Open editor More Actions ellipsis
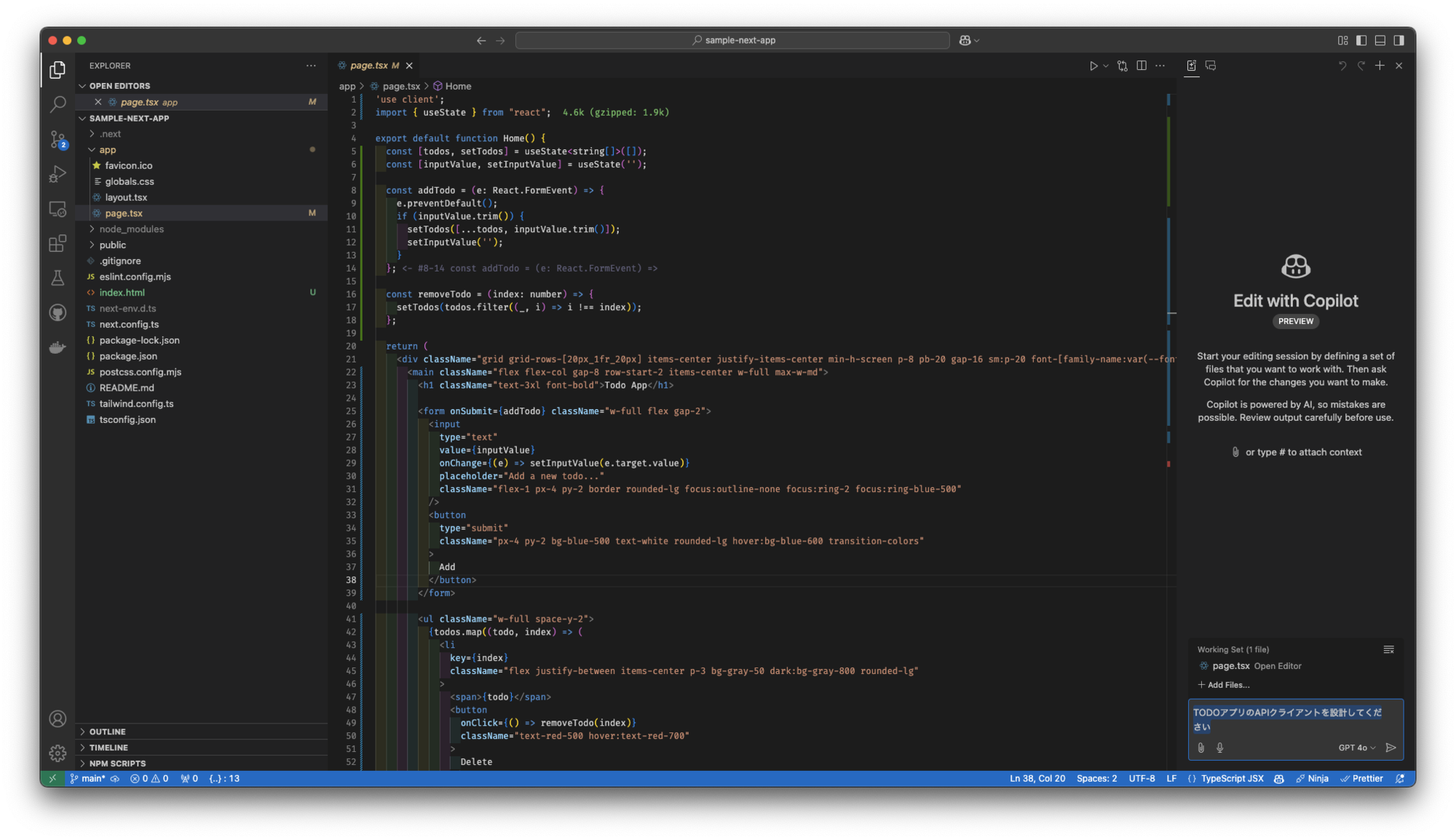 click(x=1160, y=66)
